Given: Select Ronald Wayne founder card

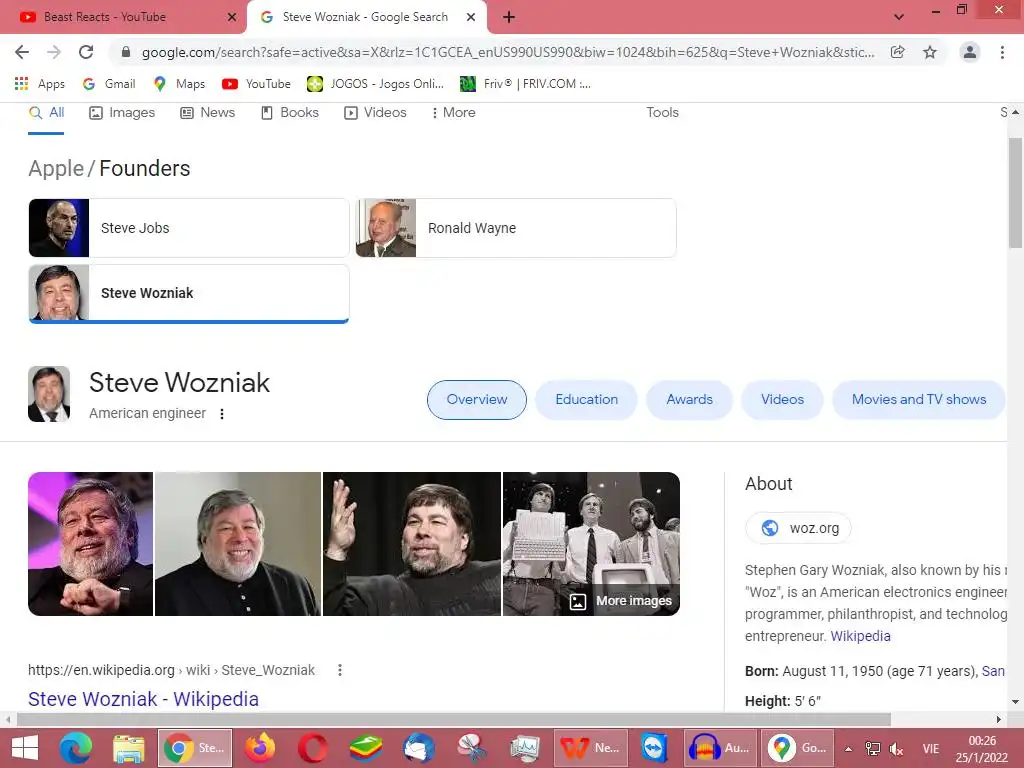Looking at the screenshot, I should [516, 228].
